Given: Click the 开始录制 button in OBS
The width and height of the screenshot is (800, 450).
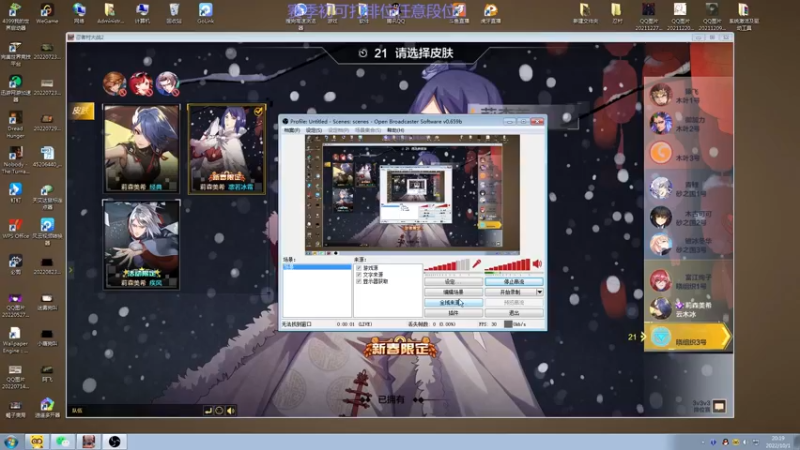Looking at the screenshot, I should coord(510,292).
